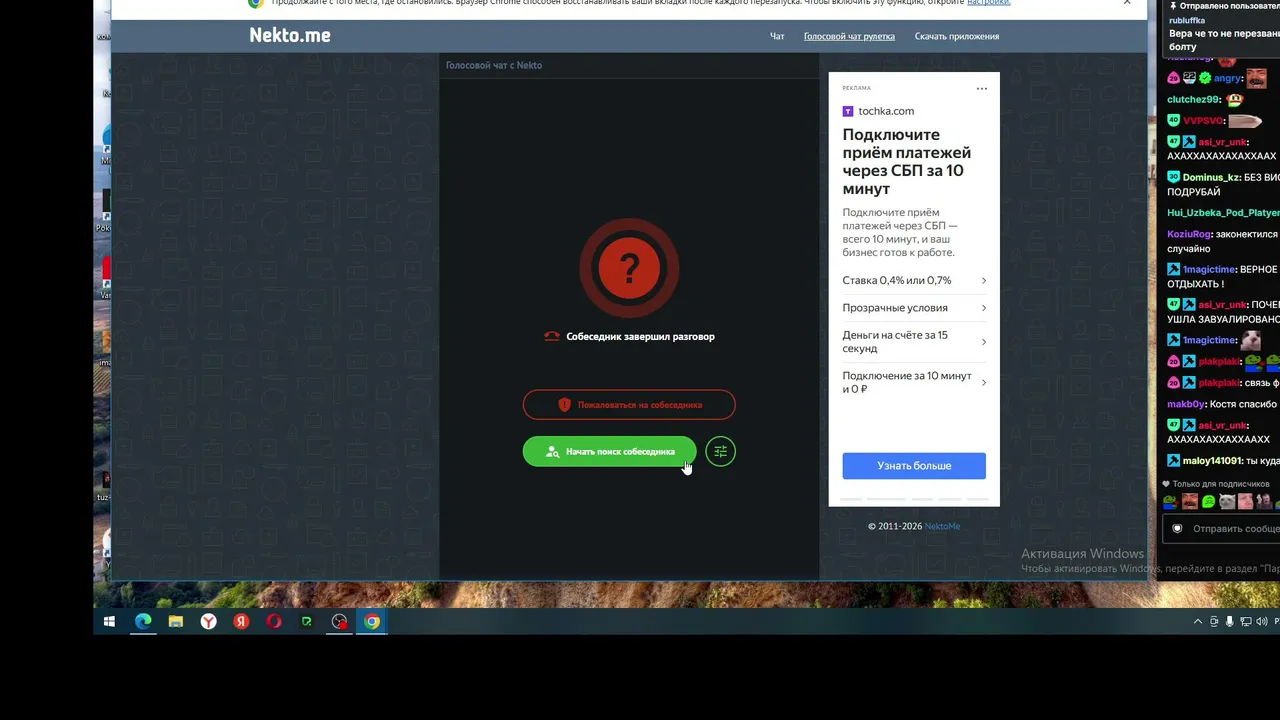Screen dimensions: 1280x720
Task: Click the Dominus_kz username in chat
Action: click(x=1211, y=178)
